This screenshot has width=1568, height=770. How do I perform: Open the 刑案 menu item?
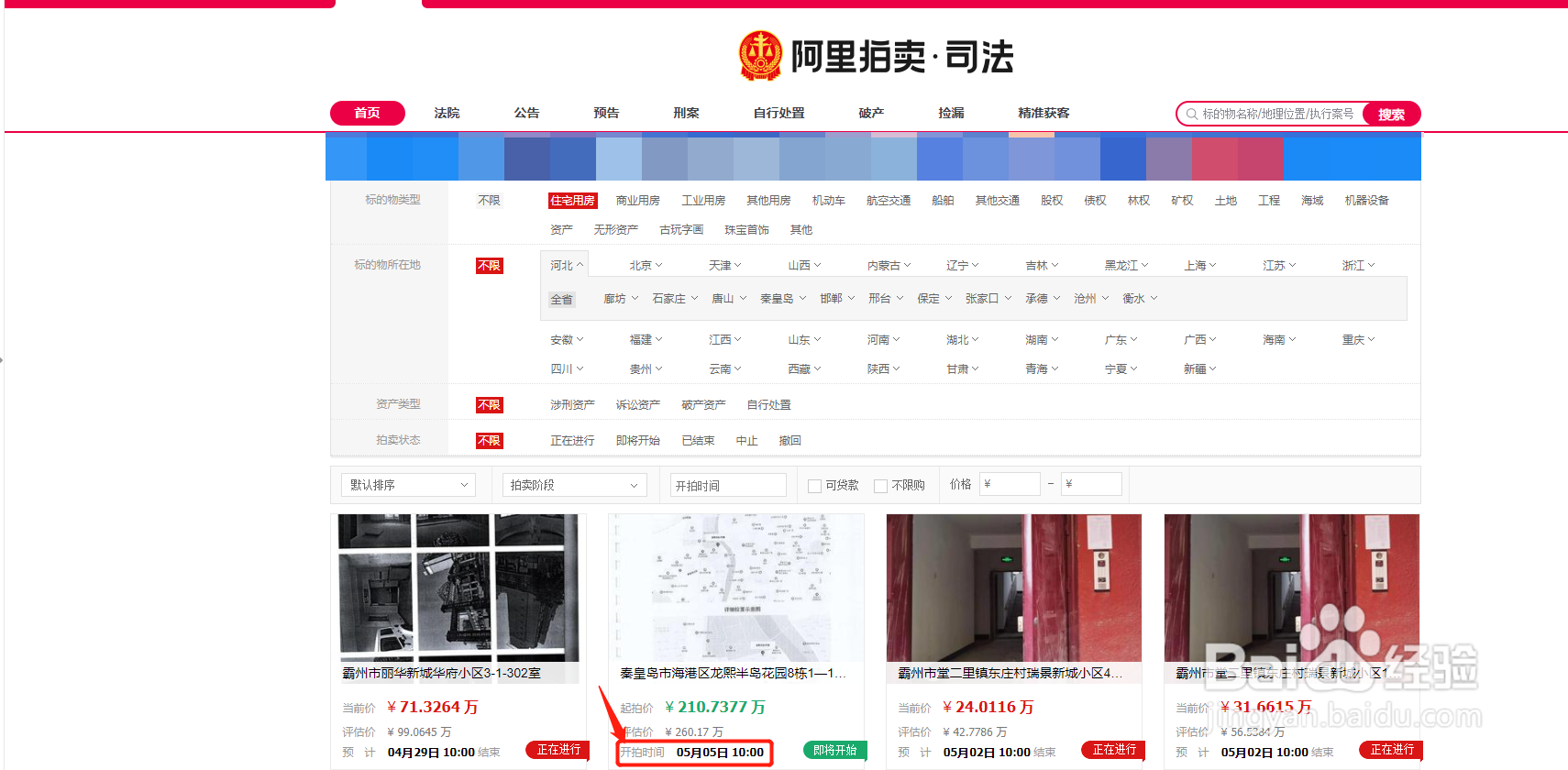686,113
